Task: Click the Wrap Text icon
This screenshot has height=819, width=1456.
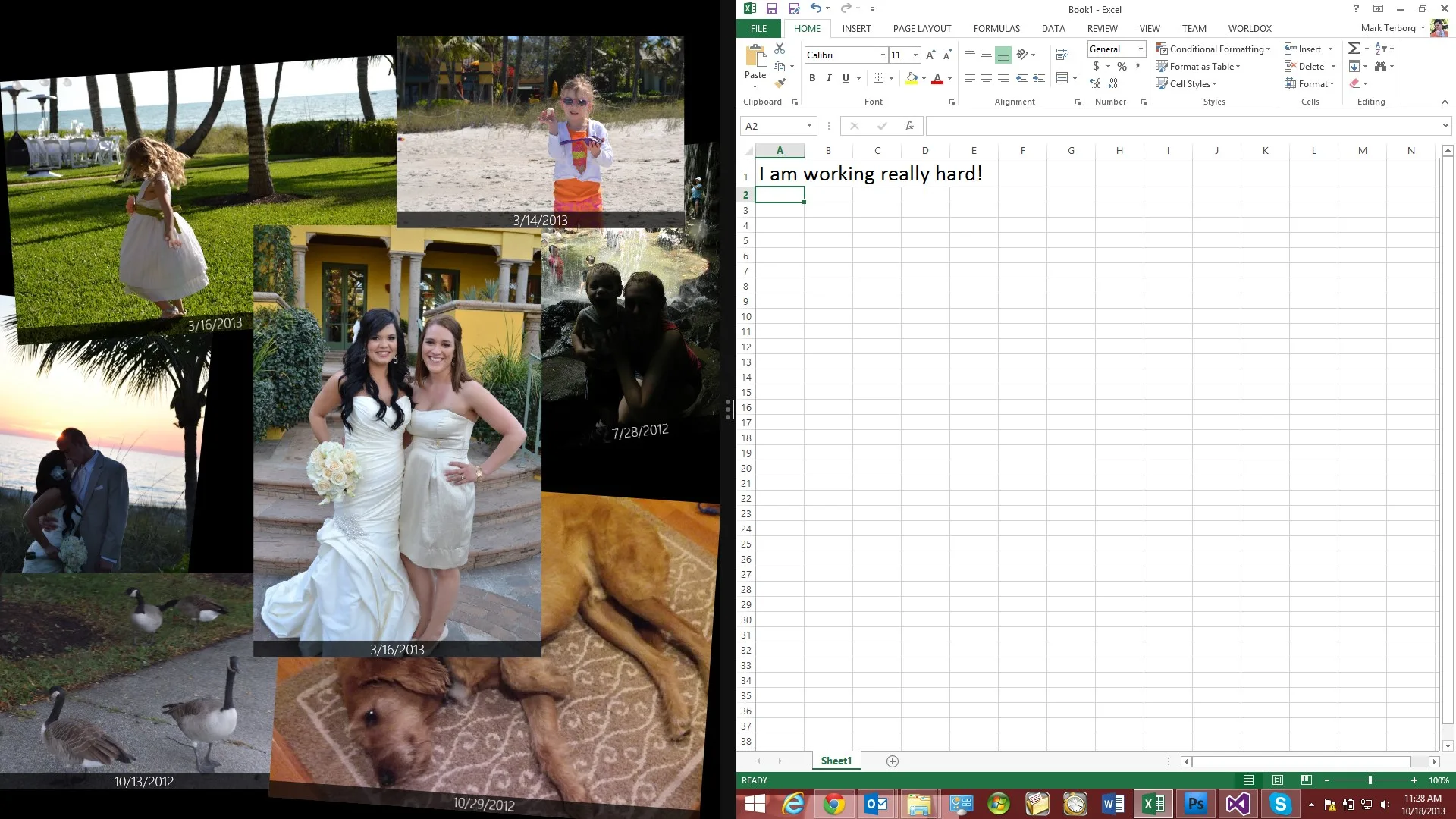Action: (1062, 55)
